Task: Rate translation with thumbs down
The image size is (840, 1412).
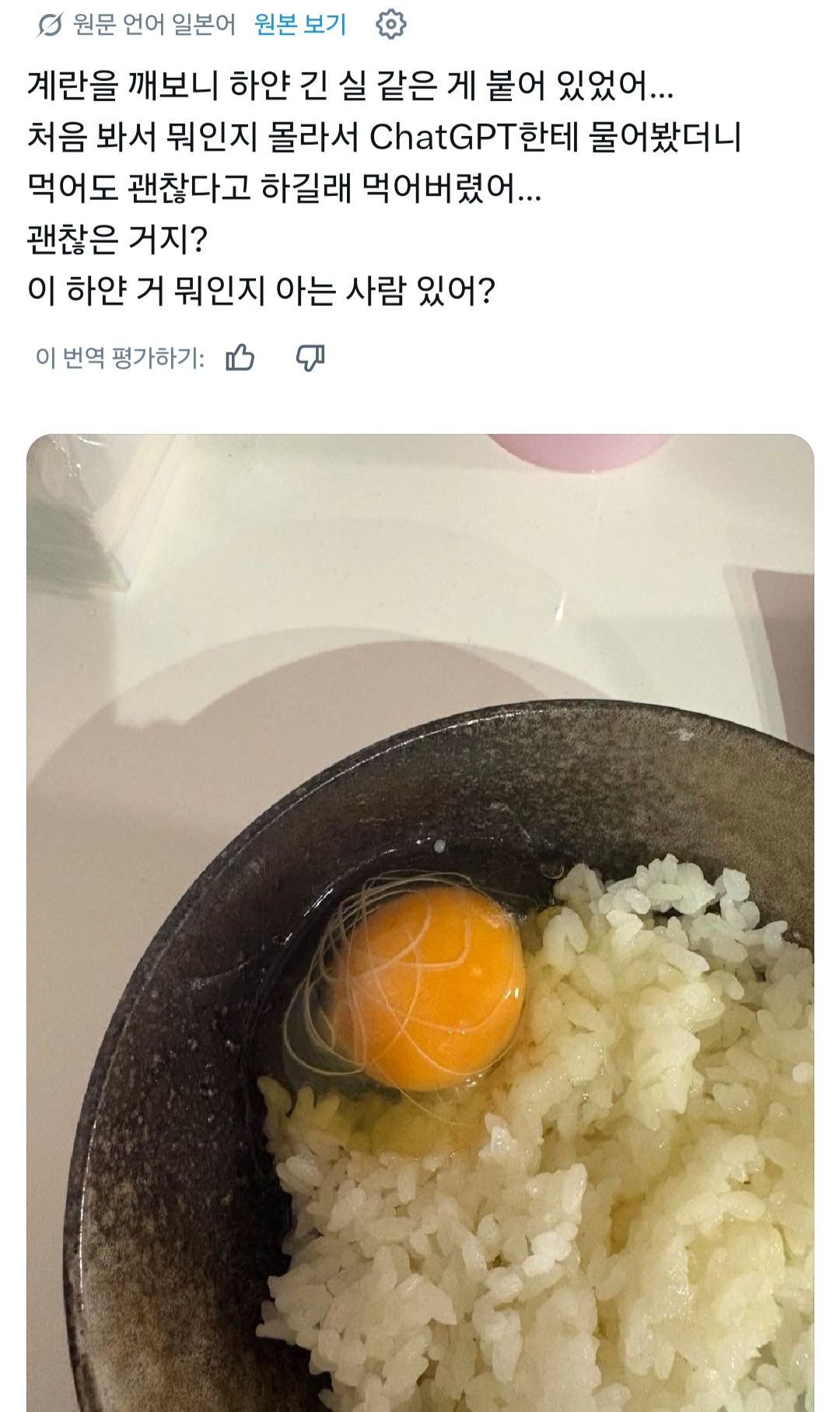Action: coord(310,358)
